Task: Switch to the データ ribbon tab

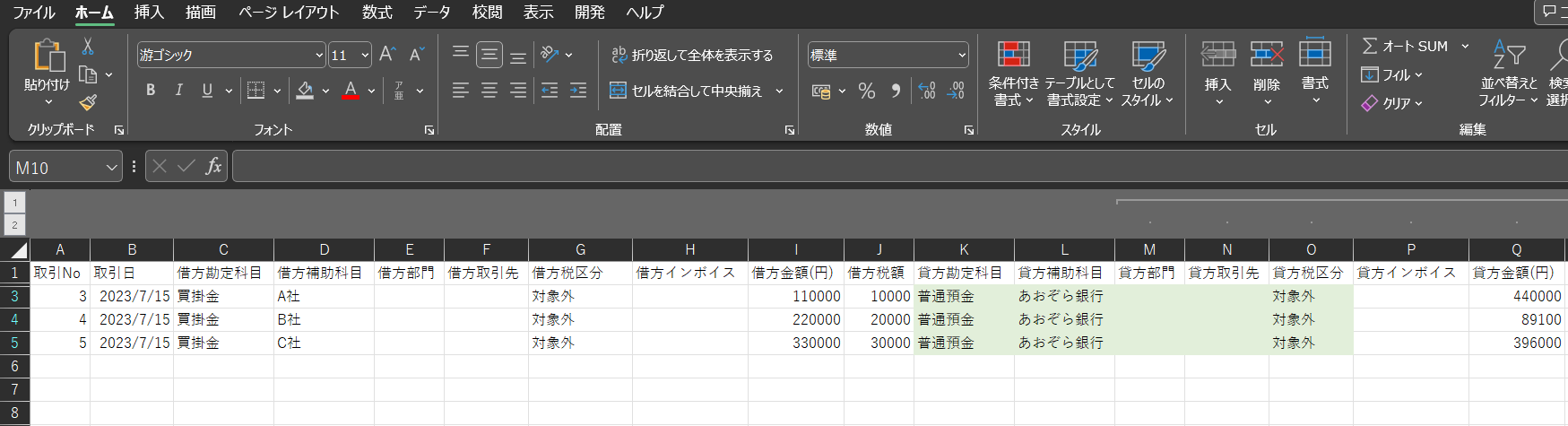Action: pyautogui.click(x=432, y=13)
